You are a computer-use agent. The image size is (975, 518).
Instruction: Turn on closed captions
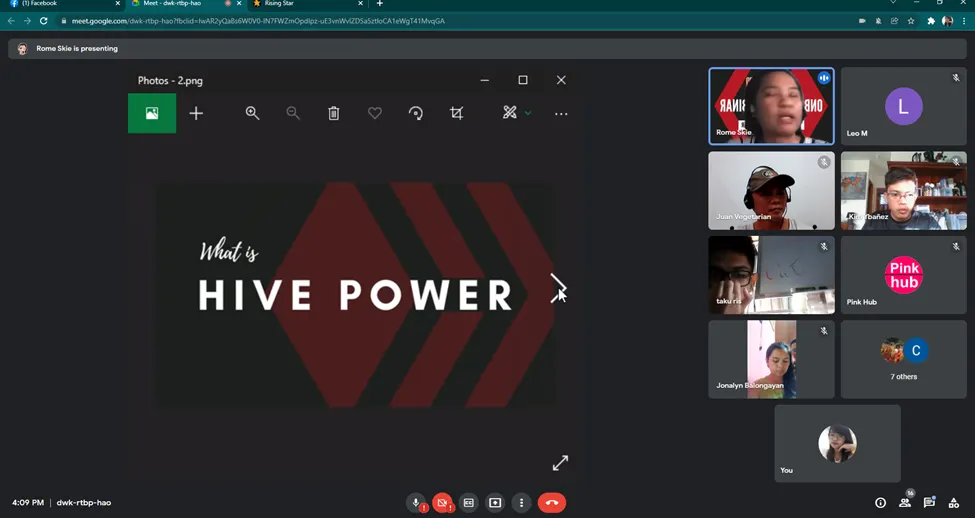pyautogui.click(x=469, y=502)
